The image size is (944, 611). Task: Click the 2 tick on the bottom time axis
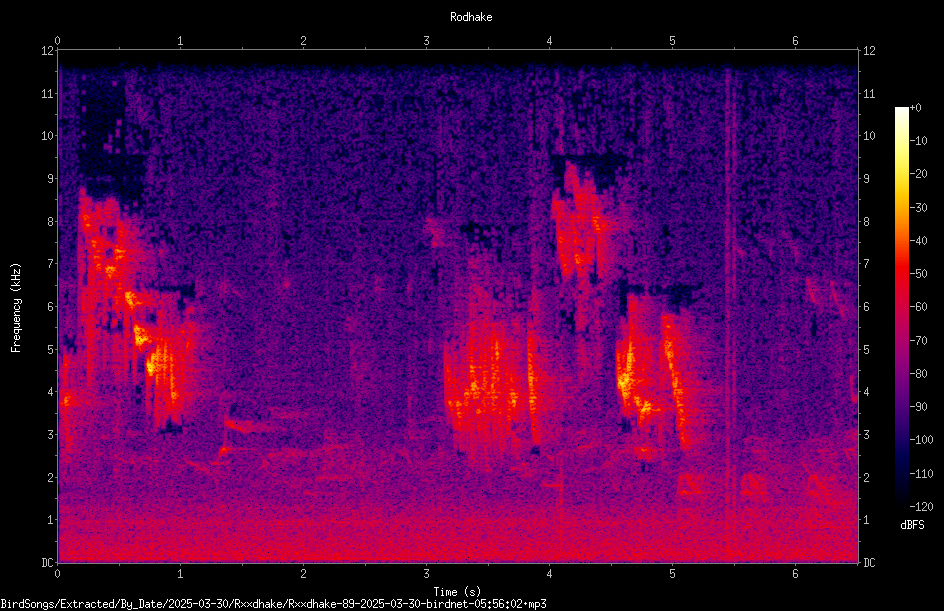303,574
